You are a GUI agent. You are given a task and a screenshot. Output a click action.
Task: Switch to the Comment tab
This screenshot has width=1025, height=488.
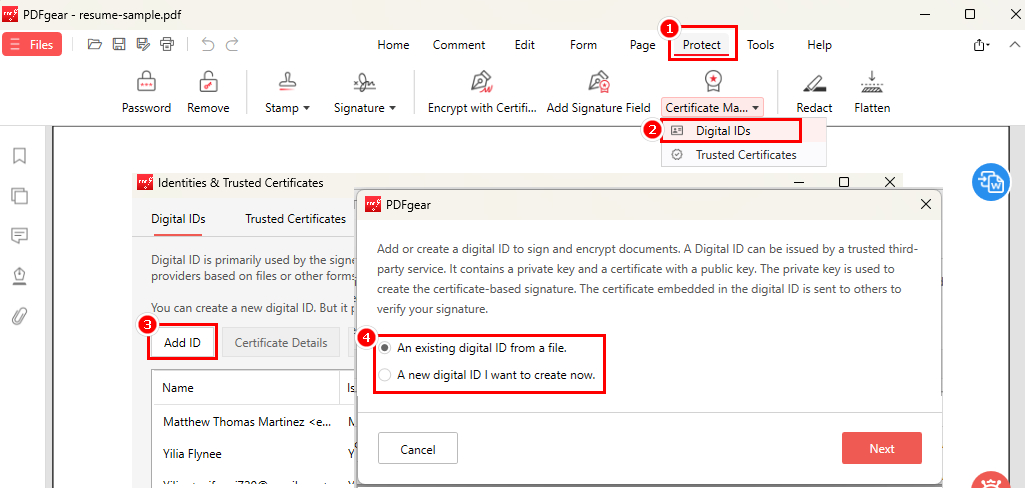point(459,45)
